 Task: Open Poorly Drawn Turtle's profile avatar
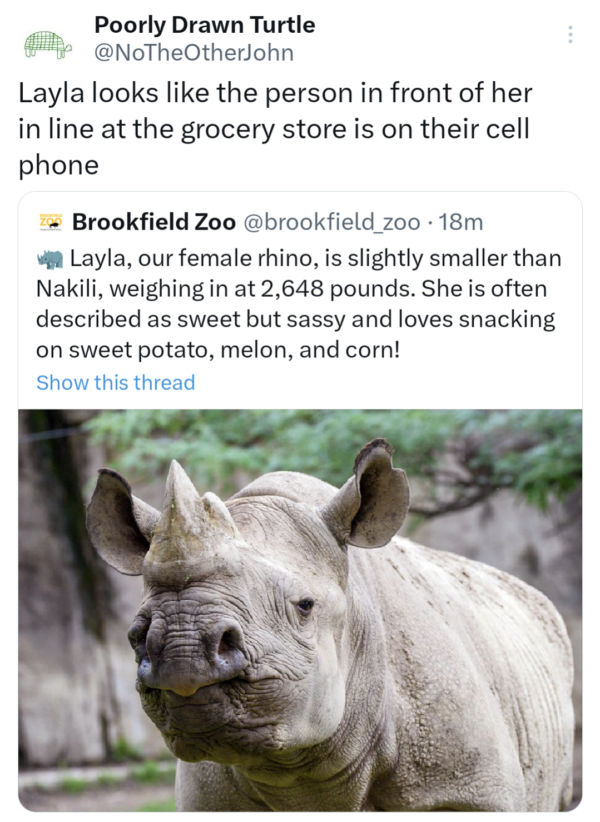pos(47,43)
